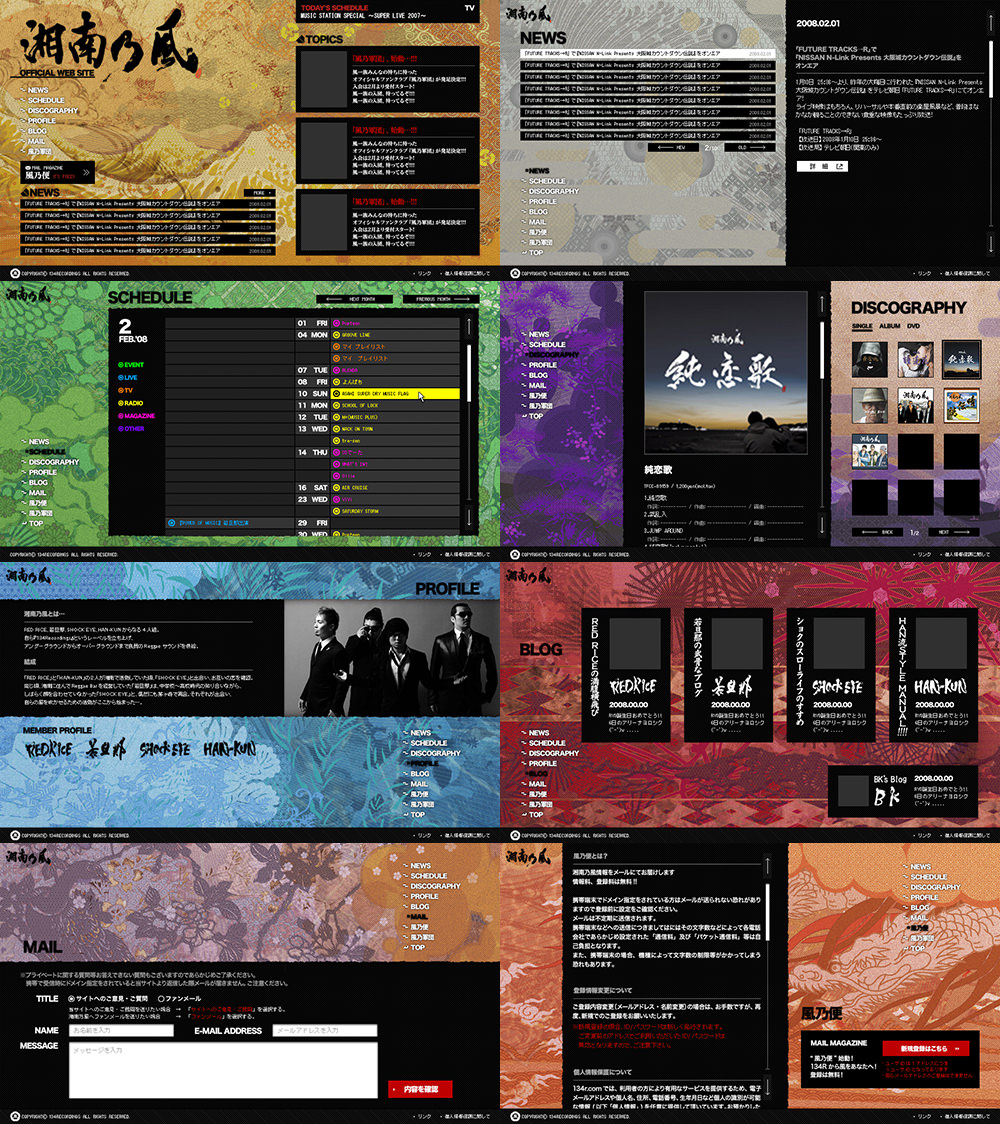The image size is (1000, 1124).
Task: Click the green EVENT category filter icon
Action: (120, 365)
